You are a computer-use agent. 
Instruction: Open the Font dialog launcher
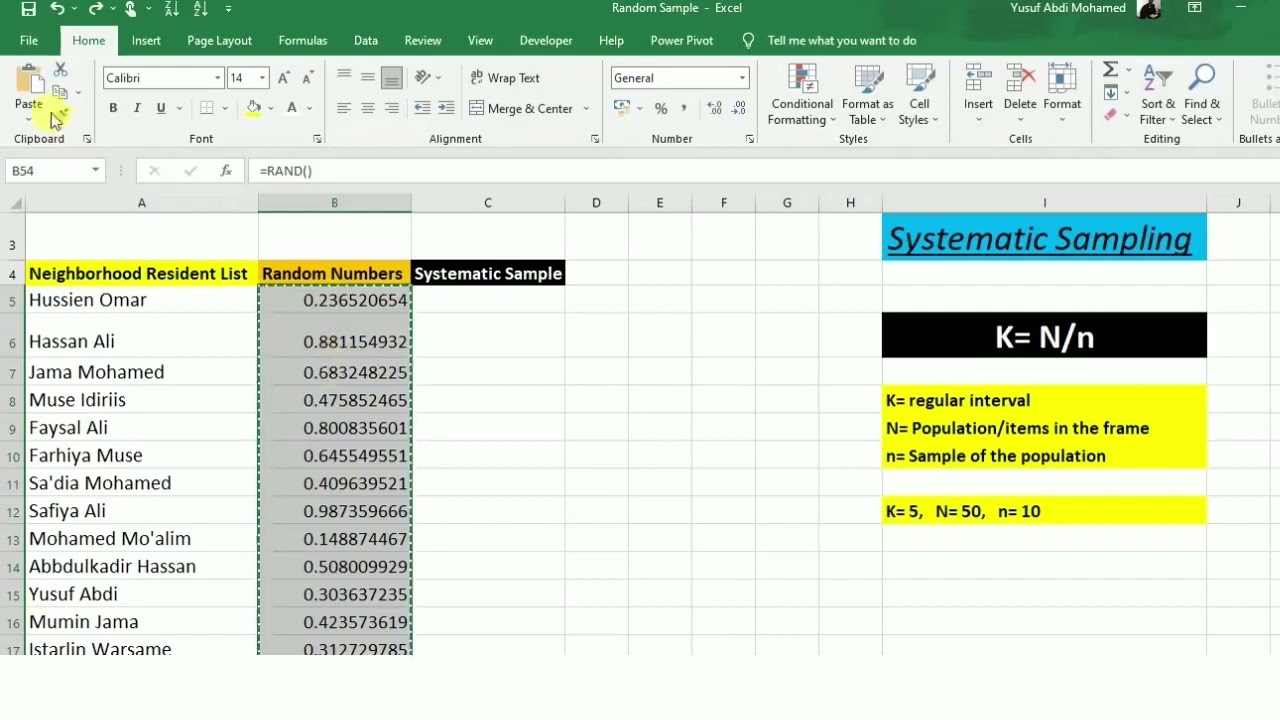pos(317,139)
